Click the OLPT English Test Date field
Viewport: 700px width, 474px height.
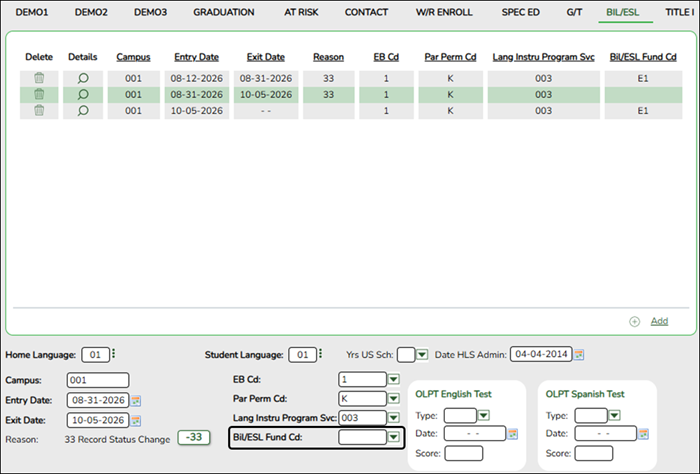click(x=475, y=434)
